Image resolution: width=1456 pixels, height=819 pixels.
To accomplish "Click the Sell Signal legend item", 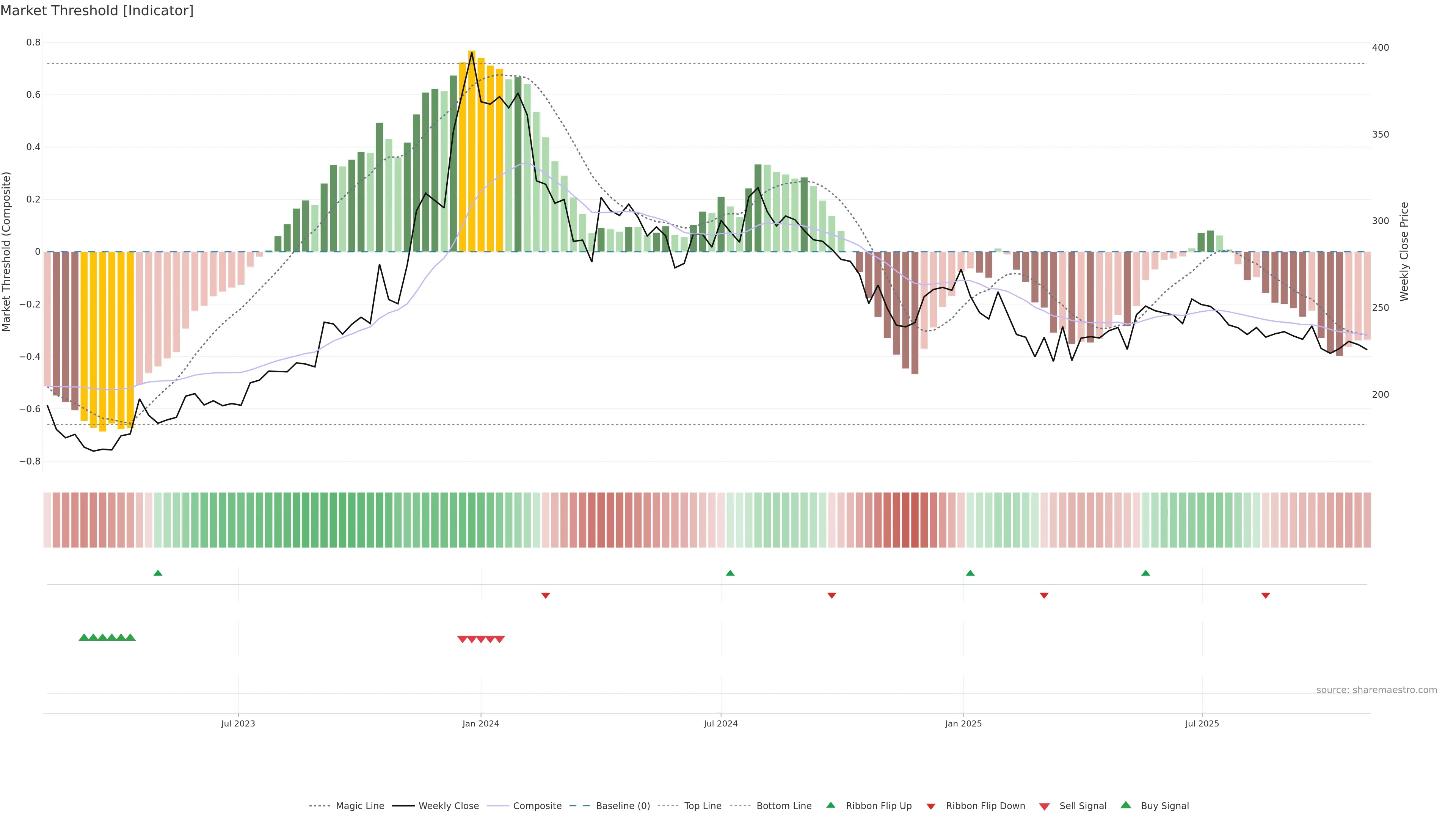I will tap(1083, 806).
